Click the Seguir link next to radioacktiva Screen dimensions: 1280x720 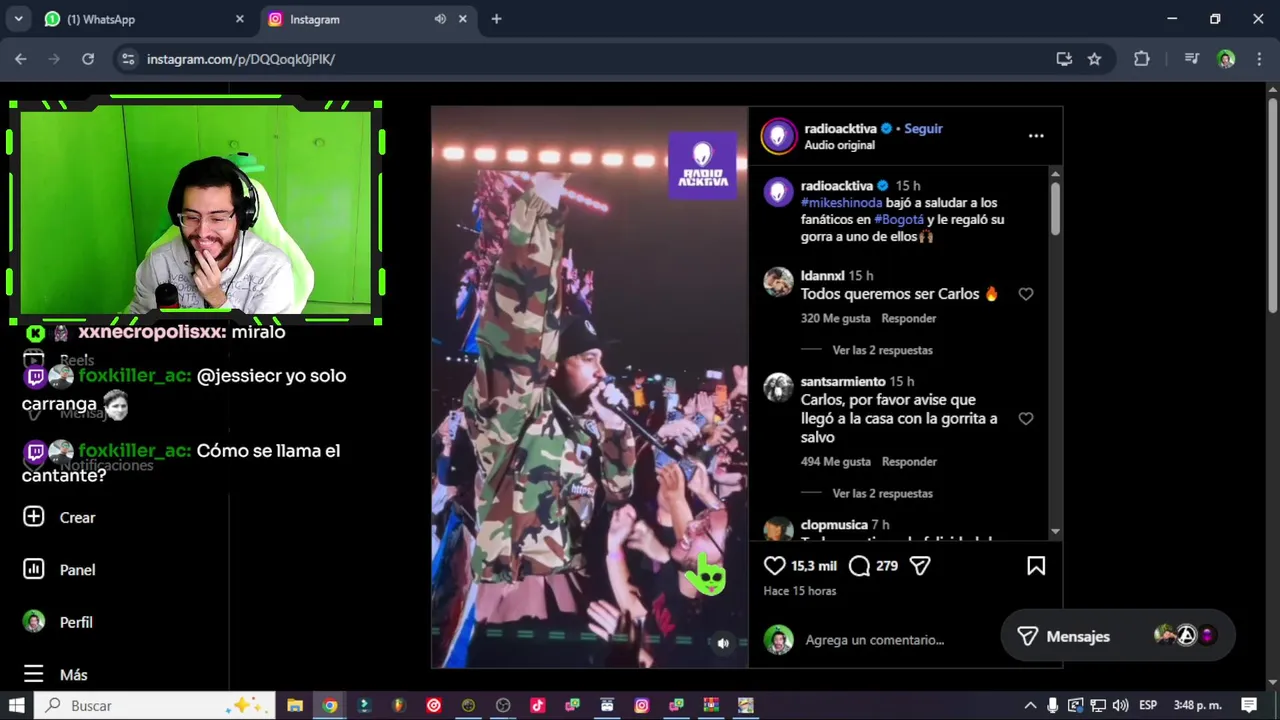point(923,128)
